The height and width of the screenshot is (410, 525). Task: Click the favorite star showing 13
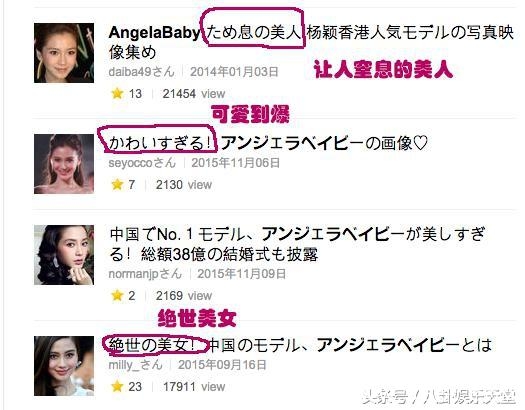pos(117,93)
